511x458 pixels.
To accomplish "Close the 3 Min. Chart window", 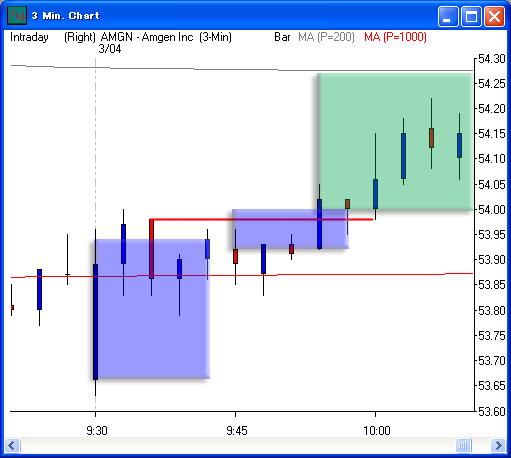I will [494, 16].
